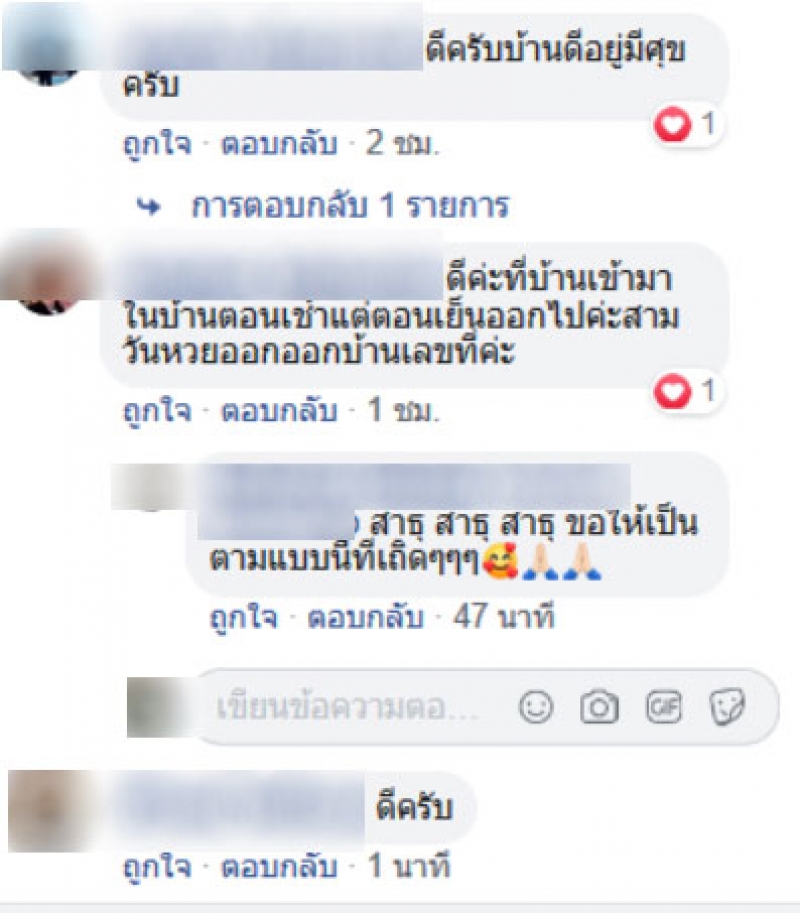
Task: Click heart reaction on first comment
Action: pos(672,125)
